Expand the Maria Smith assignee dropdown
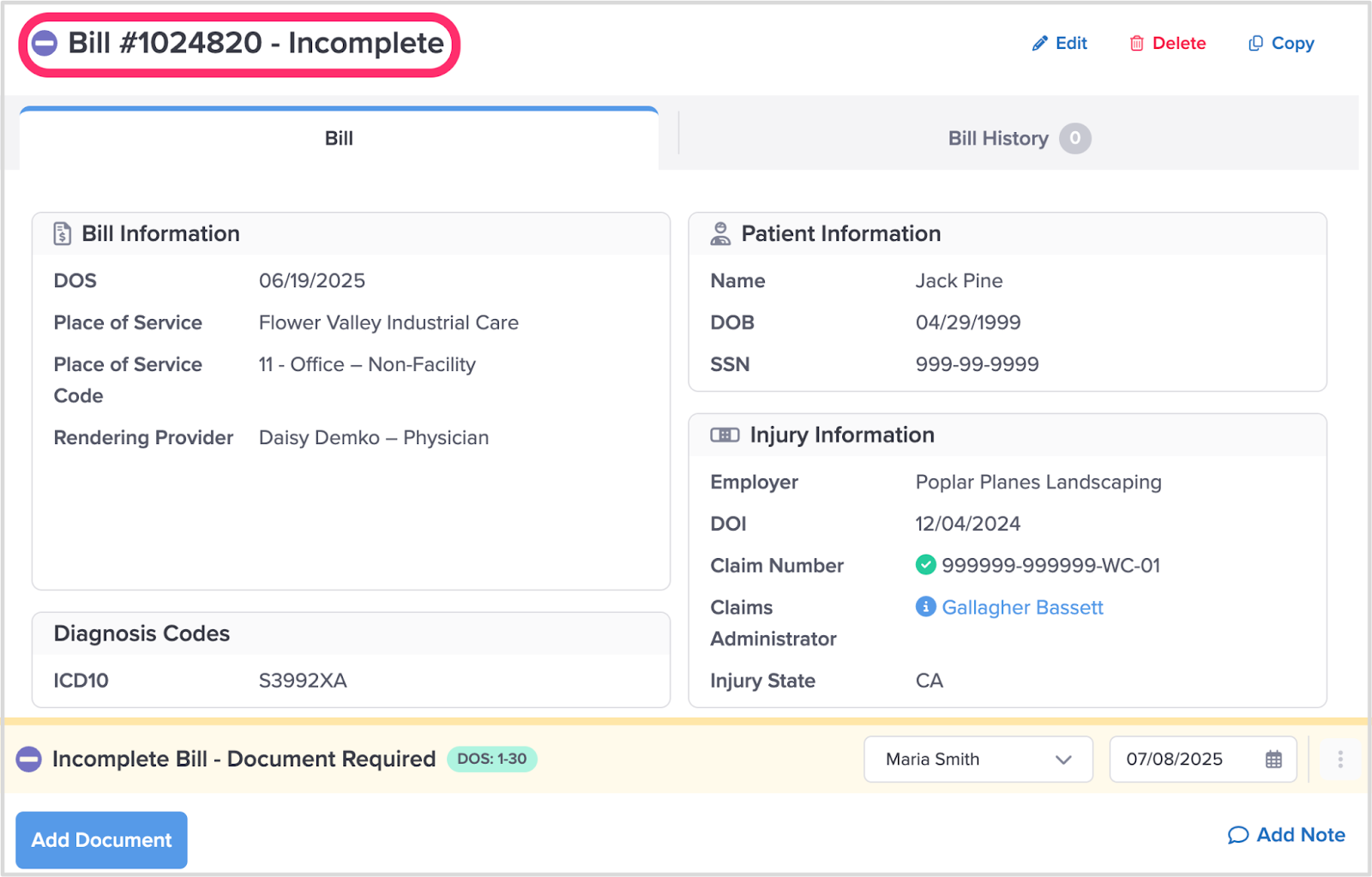Image resolution: width=1372 pixels, height=877 pixels. (x=978, y=760)
